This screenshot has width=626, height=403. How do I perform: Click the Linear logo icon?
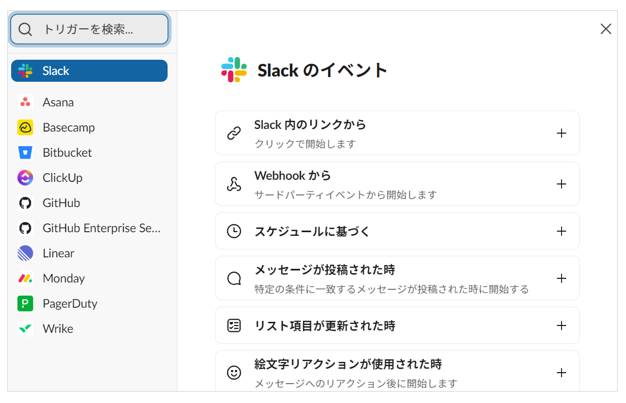[x=25, y=253]
